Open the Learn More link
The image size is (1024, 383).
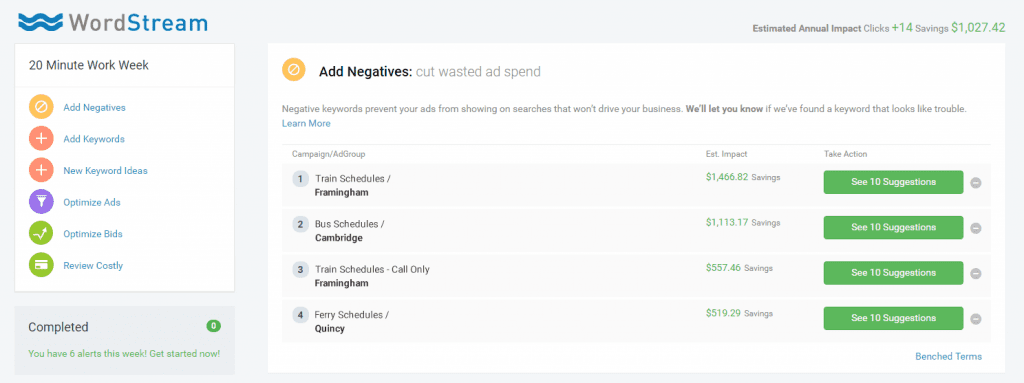pyautogui.click(x=306, y=123)
